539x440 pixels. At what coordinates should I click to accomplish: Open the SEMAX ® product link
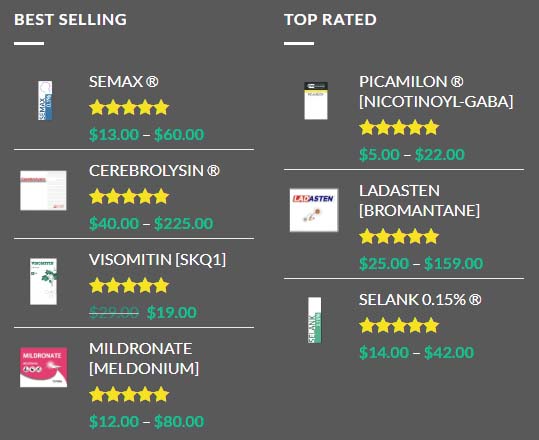point(124,82)
